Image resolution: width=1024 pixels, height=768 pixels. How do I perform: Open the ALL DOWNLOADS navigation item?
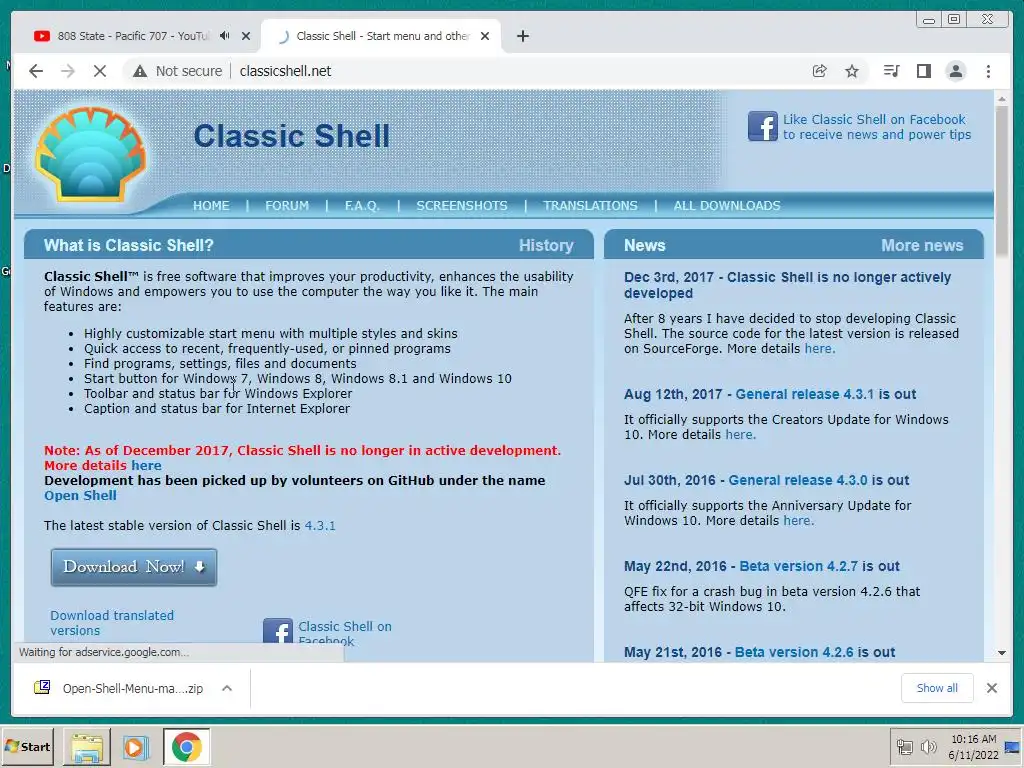tap(727, 206)
